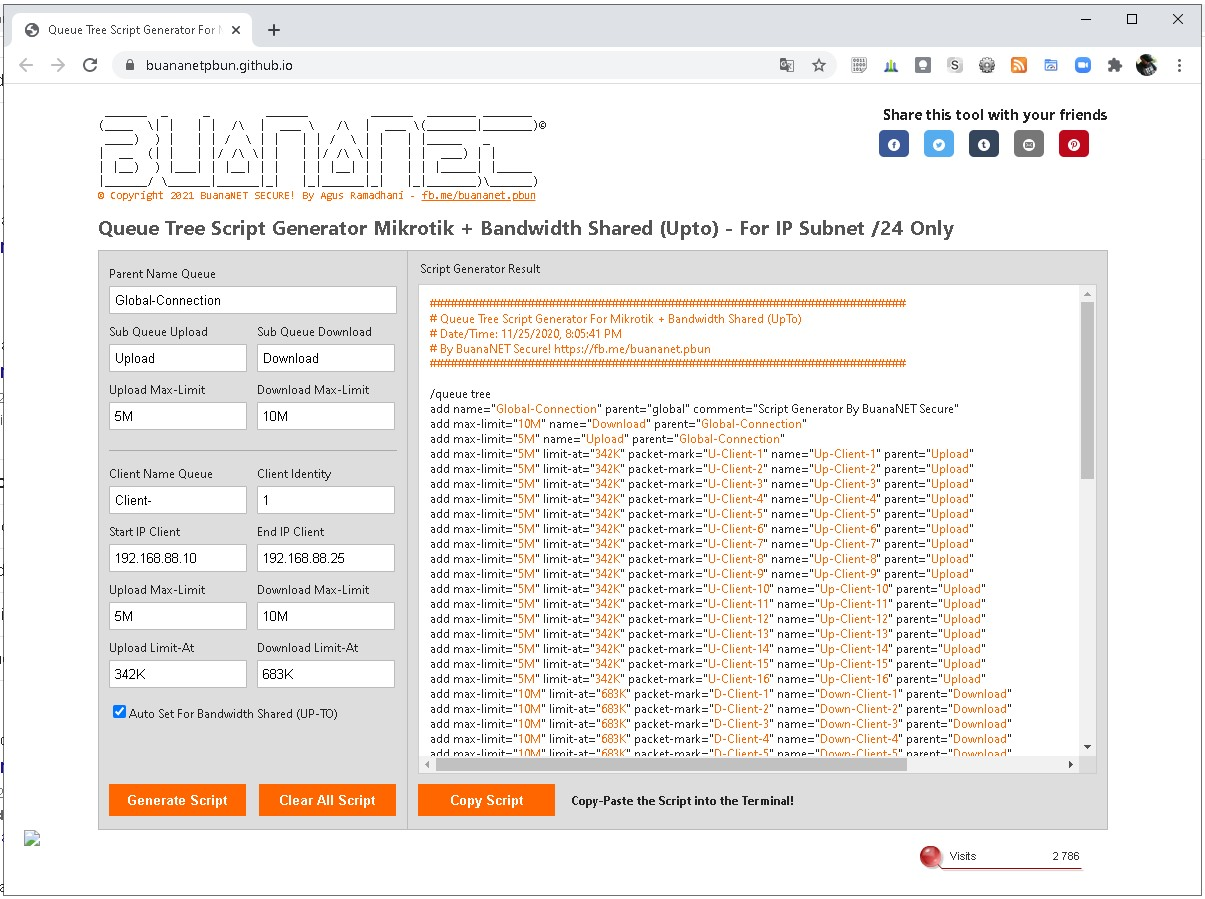Viewport: 1205px width, 899px height.
Task: Click the script line naming Up-Client-16
Action: pyautogui.click(x=706, y=679)
